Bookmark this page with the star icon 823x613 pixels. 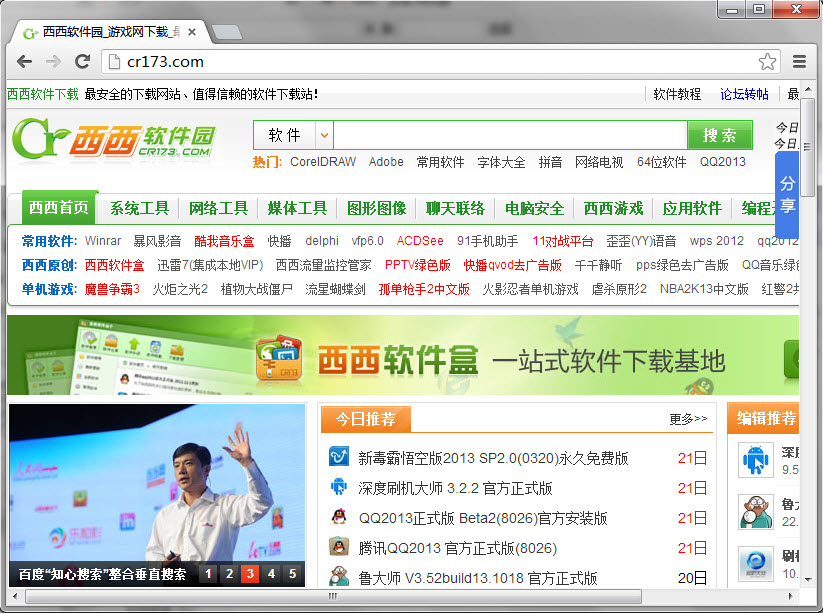coord(767,62)
